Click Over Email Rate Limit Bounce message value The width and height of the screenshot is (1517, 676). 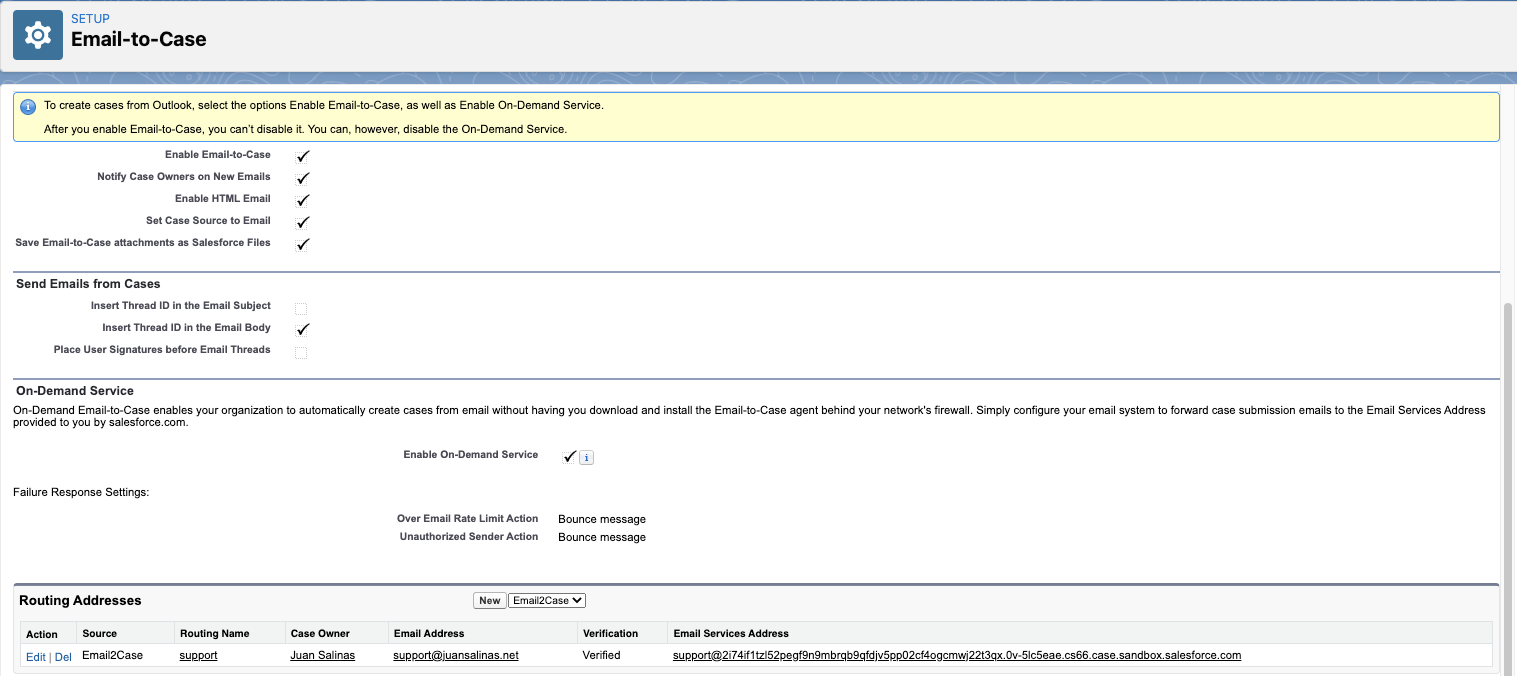[602, 519]
